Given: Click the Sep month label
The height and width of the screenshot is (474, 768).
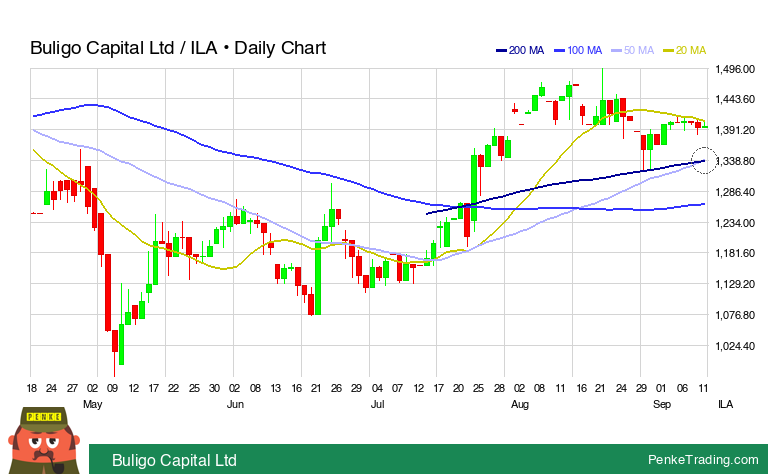Looking at the screenshot, I should (662, 404).
